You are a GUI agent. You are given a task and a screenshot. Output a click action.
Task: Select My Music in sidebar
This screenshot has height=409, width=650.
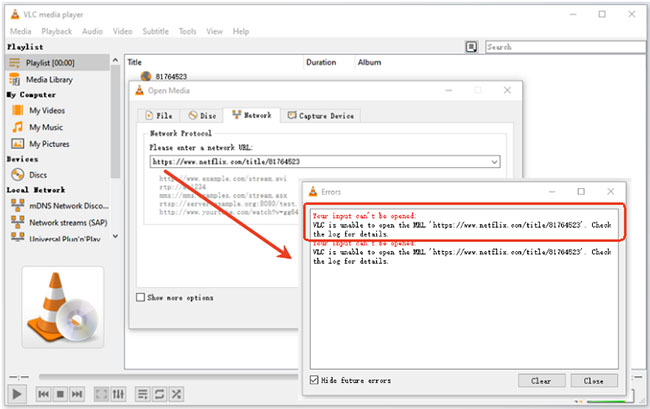click(x=46, y=128)
